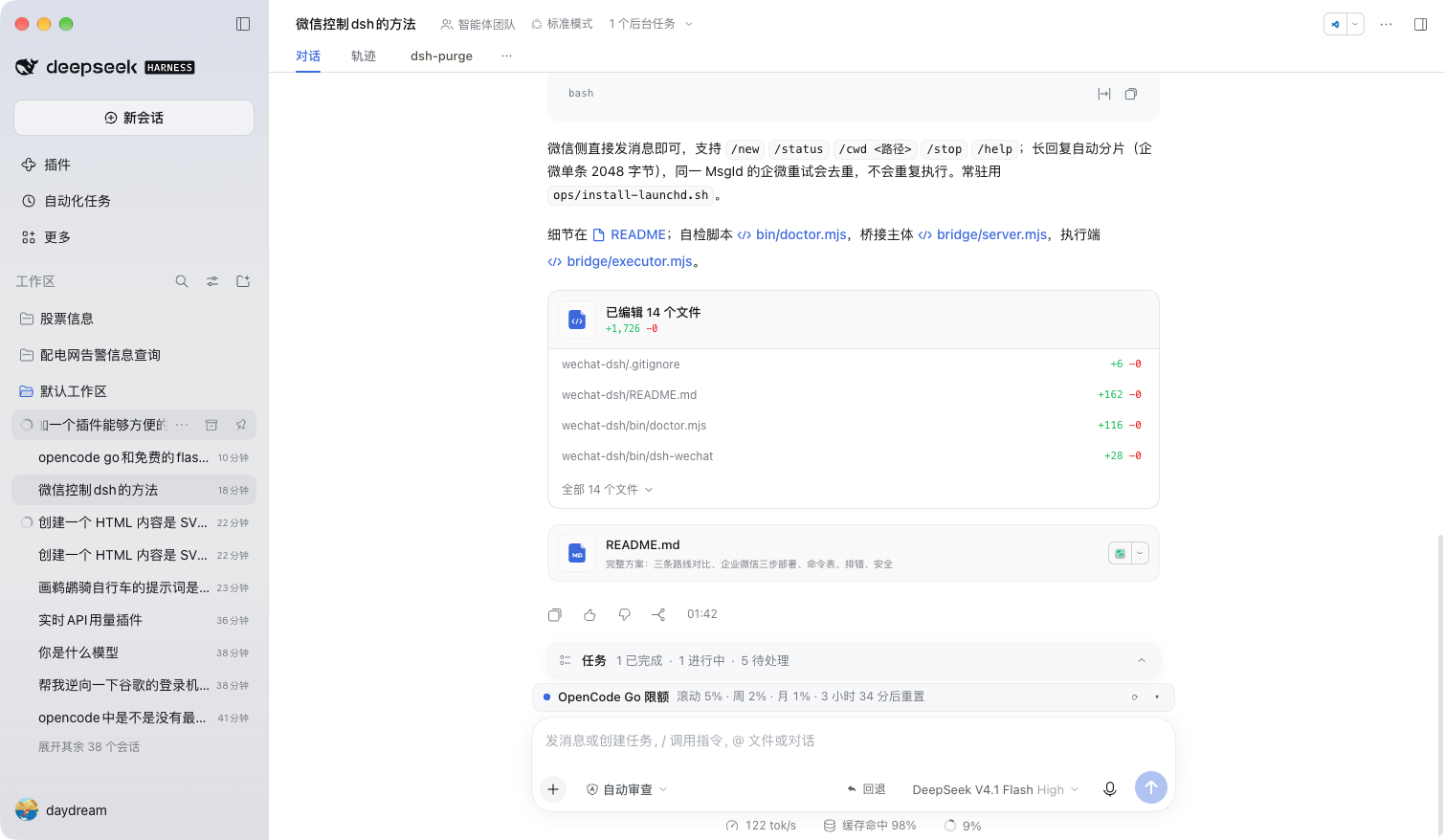Share the assistant reply

[x=658, y=614]
